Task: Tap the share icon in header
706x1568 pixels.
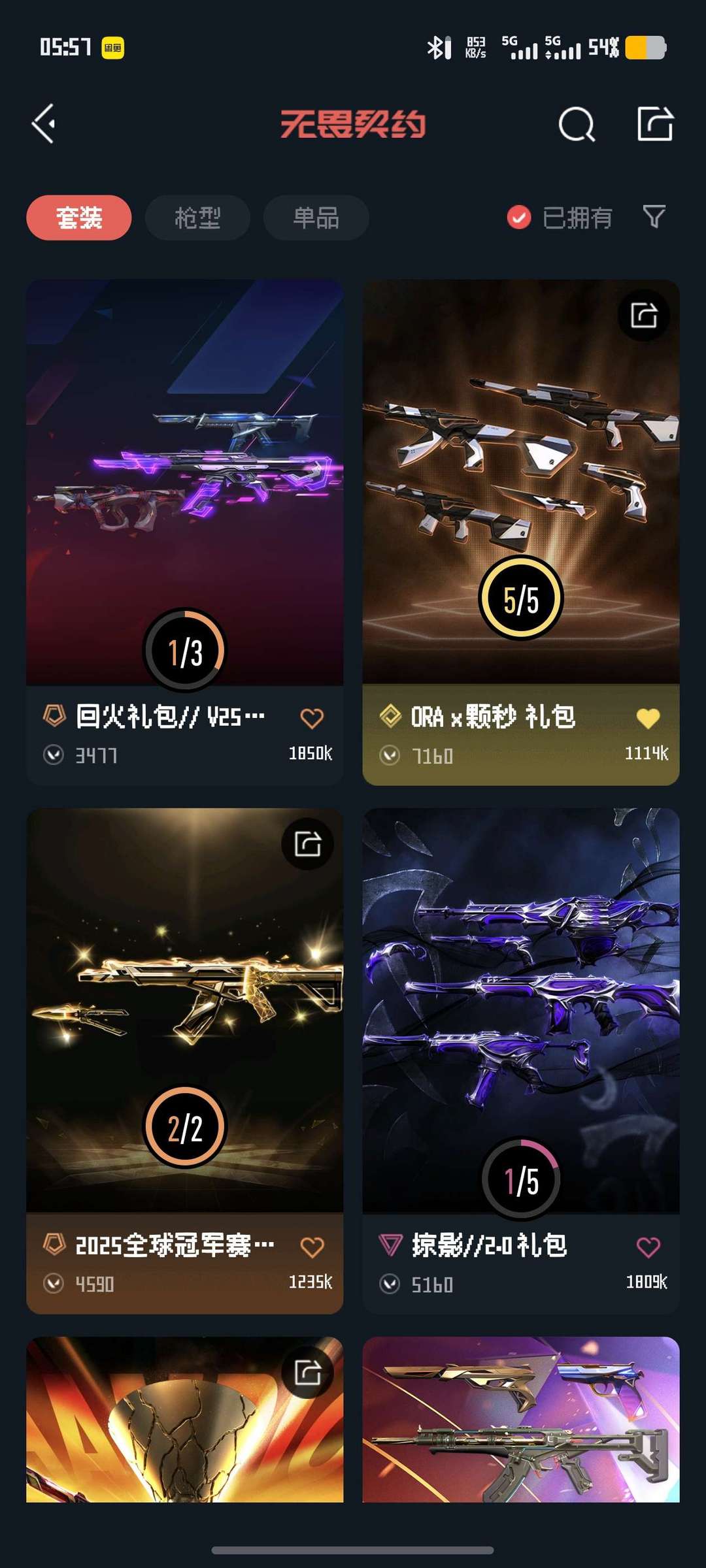Action: [x=655, y=123]
